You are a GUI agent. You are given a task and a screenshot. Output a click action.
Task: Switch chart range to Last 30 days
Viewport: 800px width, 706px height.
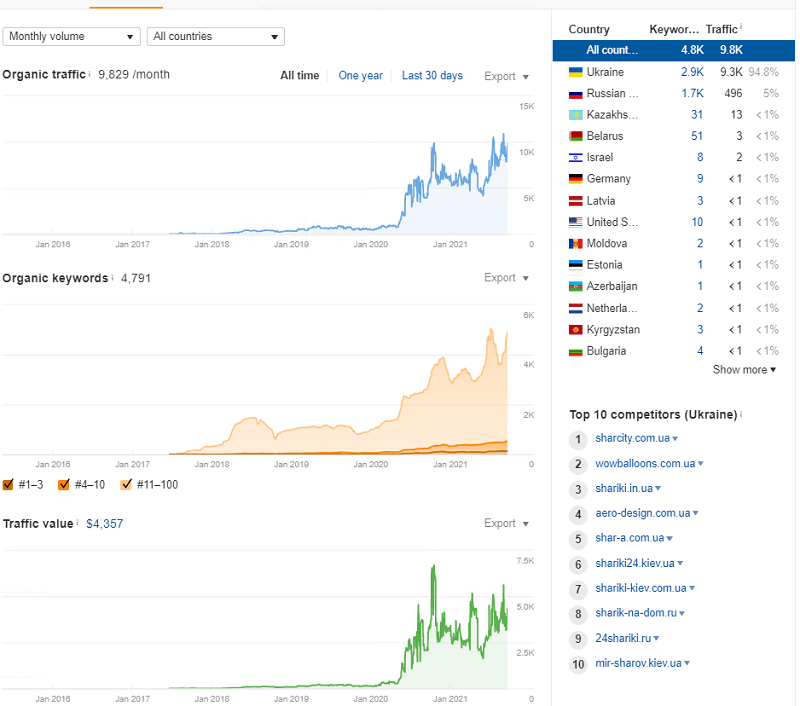click(x=432, y=76)
